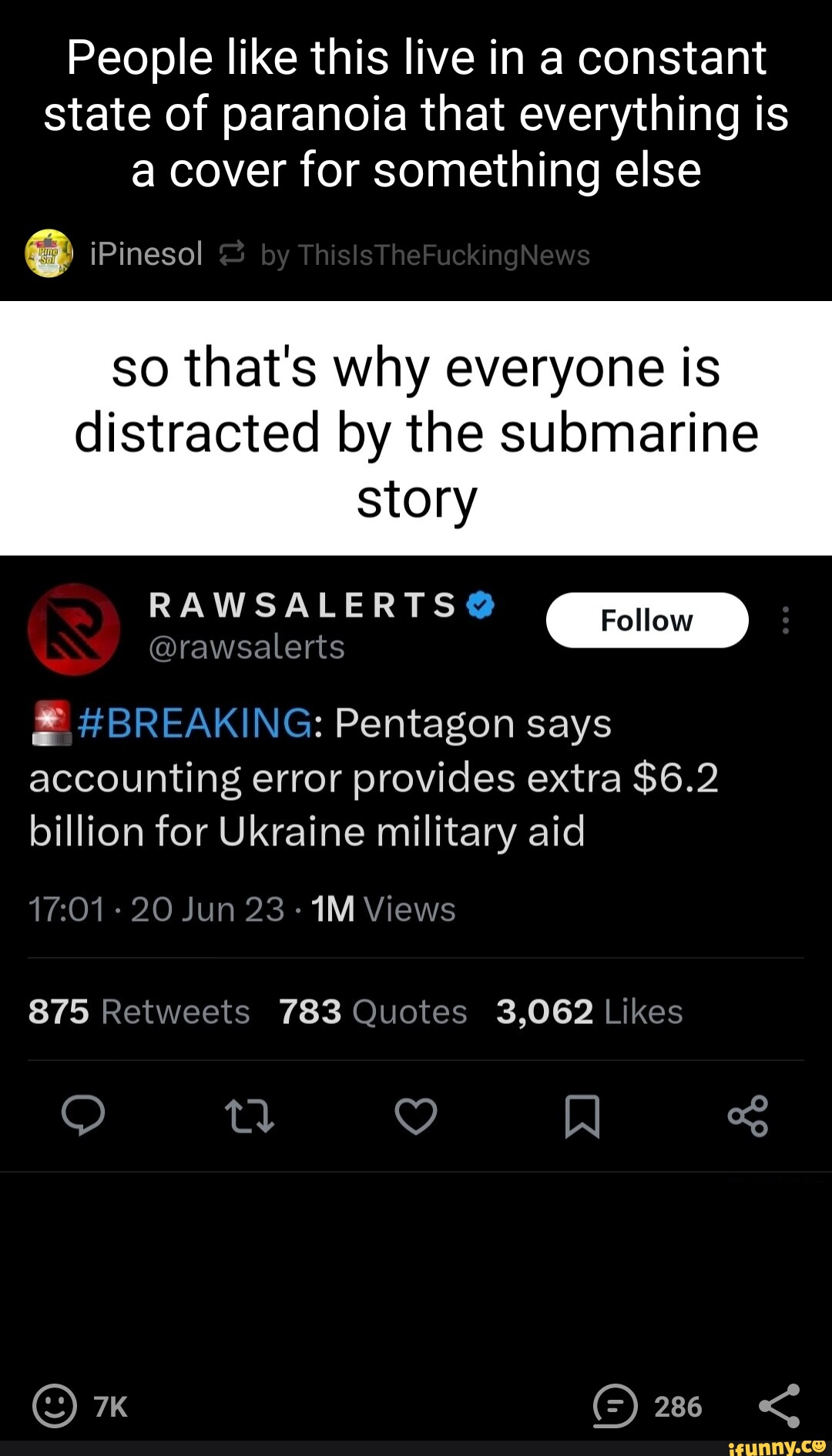Viewport: 832px width, 1456px height.
Task: Click the republish arrows icon beside iPinesol
Action: (x=232, y=253)
